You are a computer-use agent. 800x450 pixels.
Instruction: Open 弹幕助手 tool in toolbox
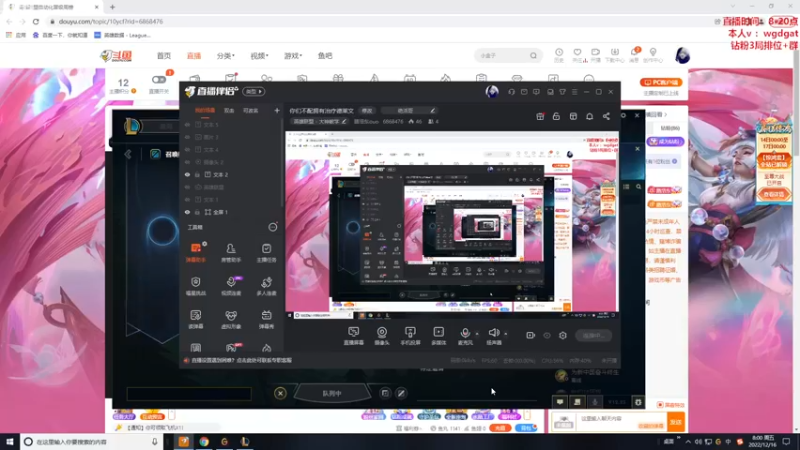(x=196, y=253)
